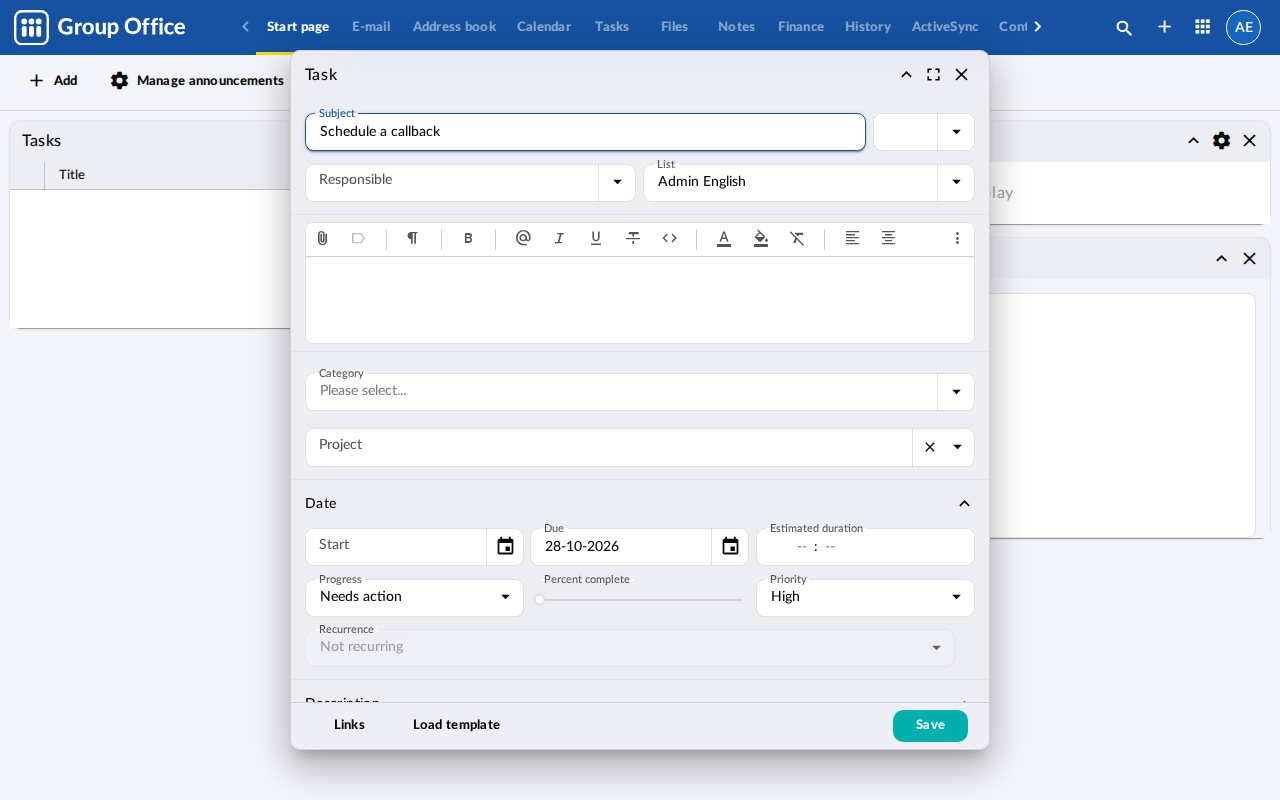Insert a mention with the @ icon
1280x800 pixels.
(x=523, y=238)
